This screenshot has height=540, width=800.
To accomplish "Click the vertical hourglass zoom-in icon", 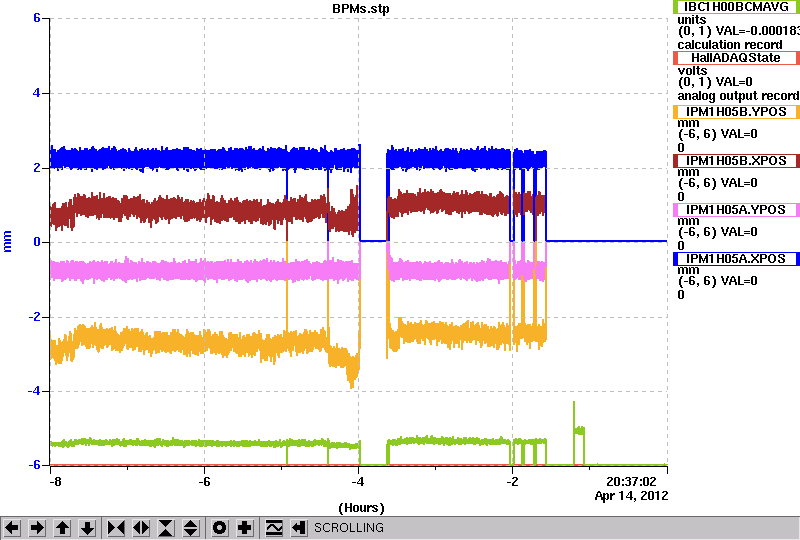I will [x=166, y=528].
